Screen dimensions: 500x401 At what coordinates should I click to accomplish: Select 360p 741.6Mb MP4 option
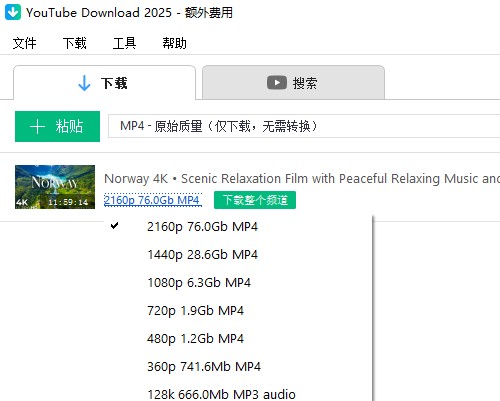(238, 367)
